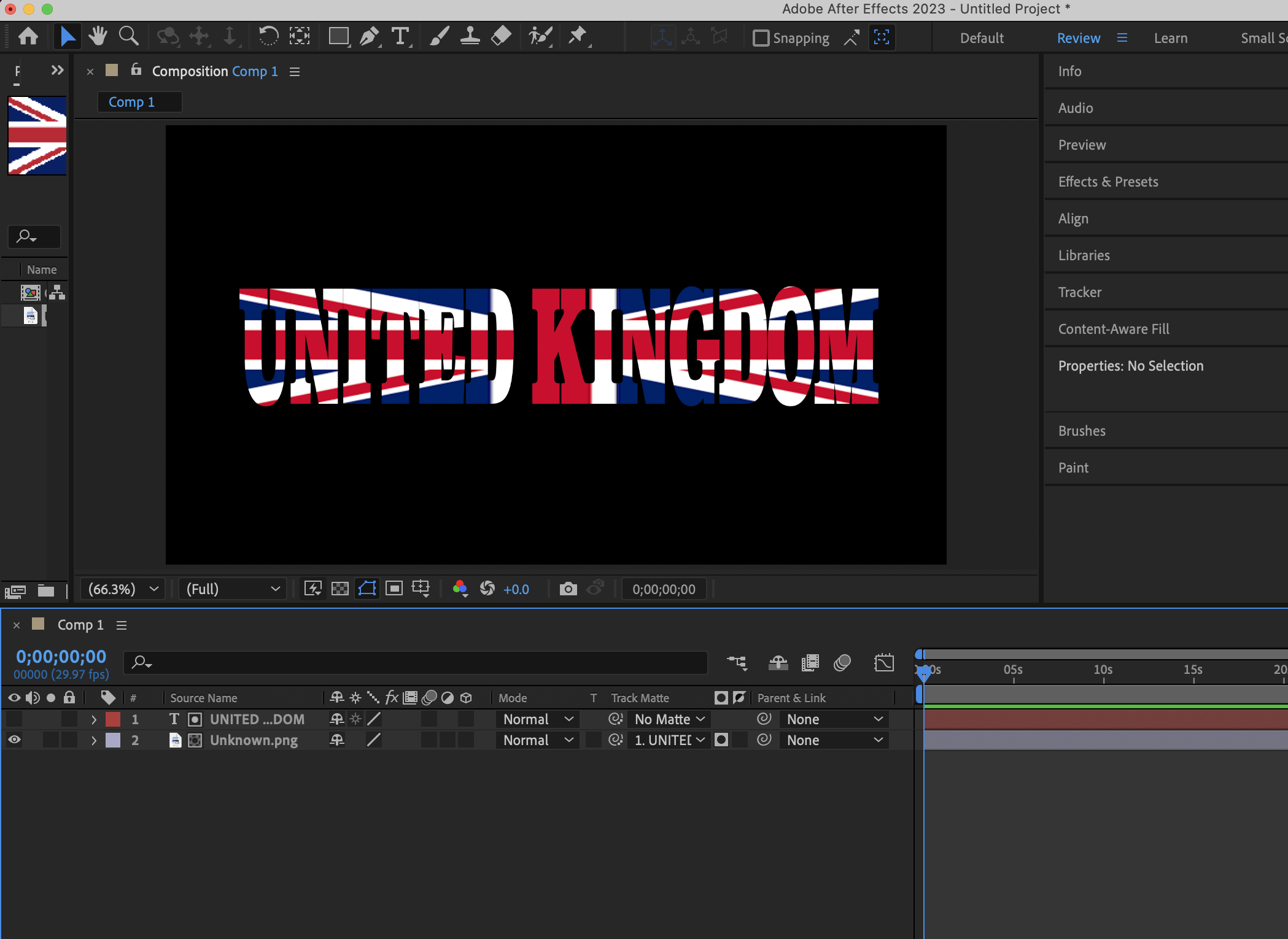Enable the Snapping checkbox
Screen dimensions: 1288x939
coord(761,38)
